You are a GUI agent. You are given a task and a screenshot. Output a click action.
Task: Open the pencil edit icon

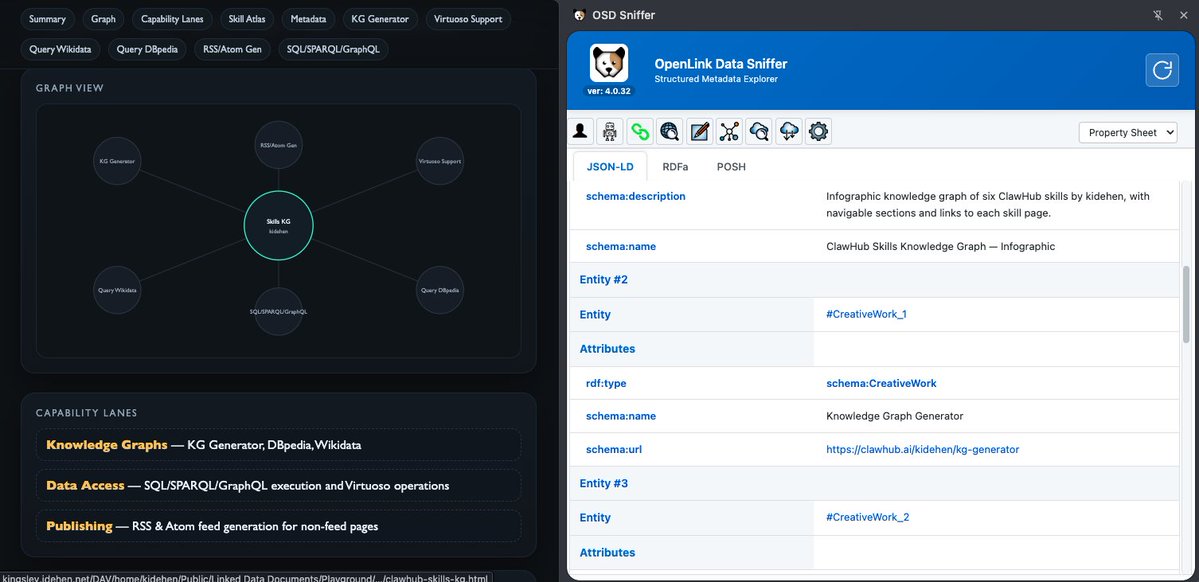[x=699, y=132]
